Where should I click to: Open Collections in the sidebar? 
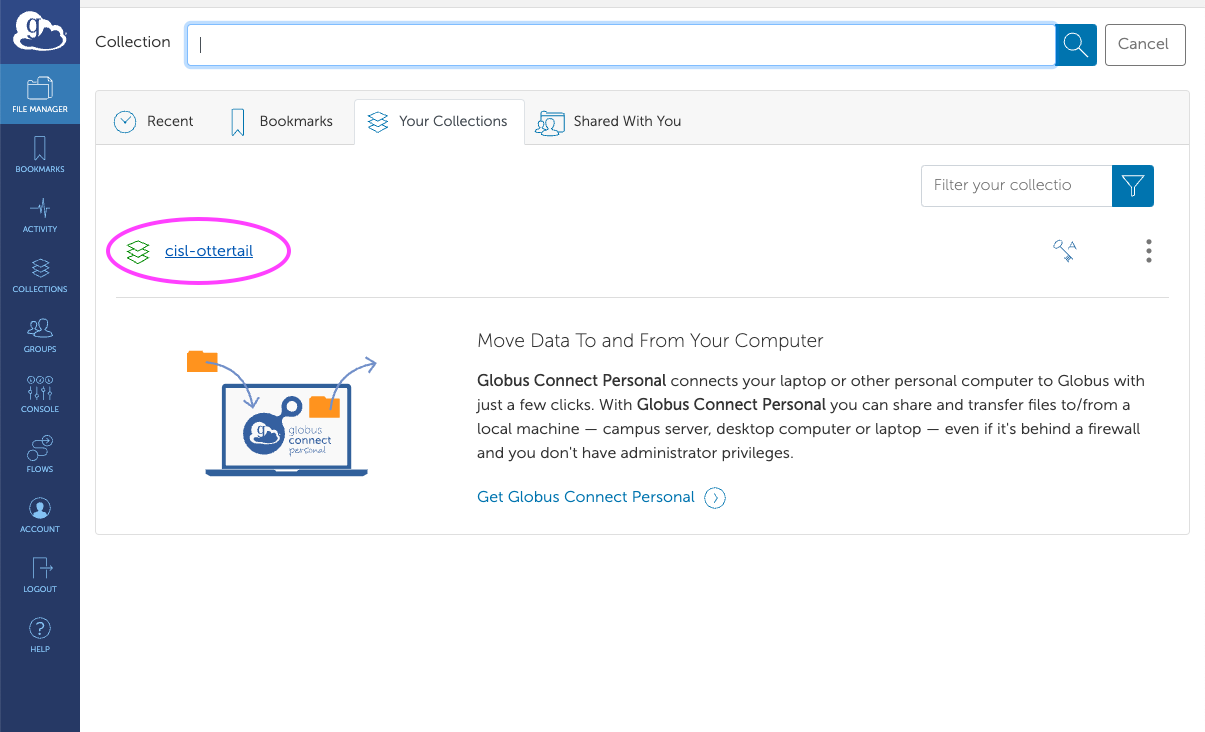40,274
